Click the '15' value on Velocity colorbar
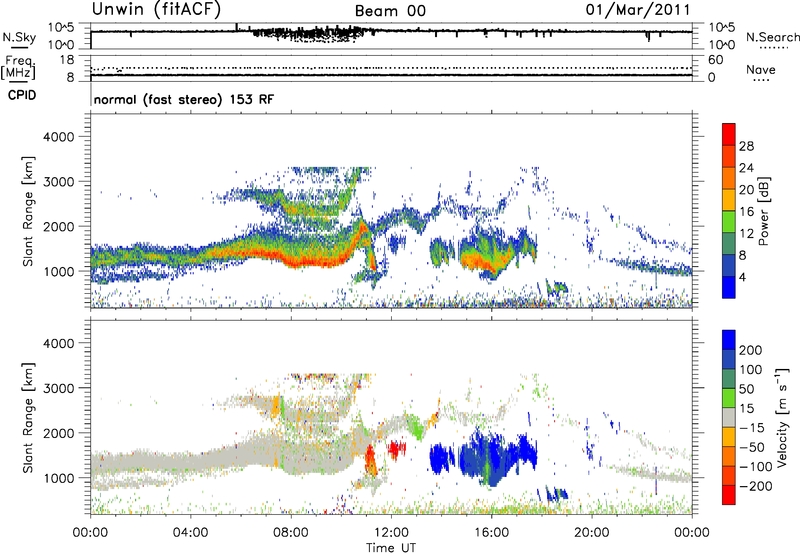Screen dimensions: 800x554 click(746, 409)
